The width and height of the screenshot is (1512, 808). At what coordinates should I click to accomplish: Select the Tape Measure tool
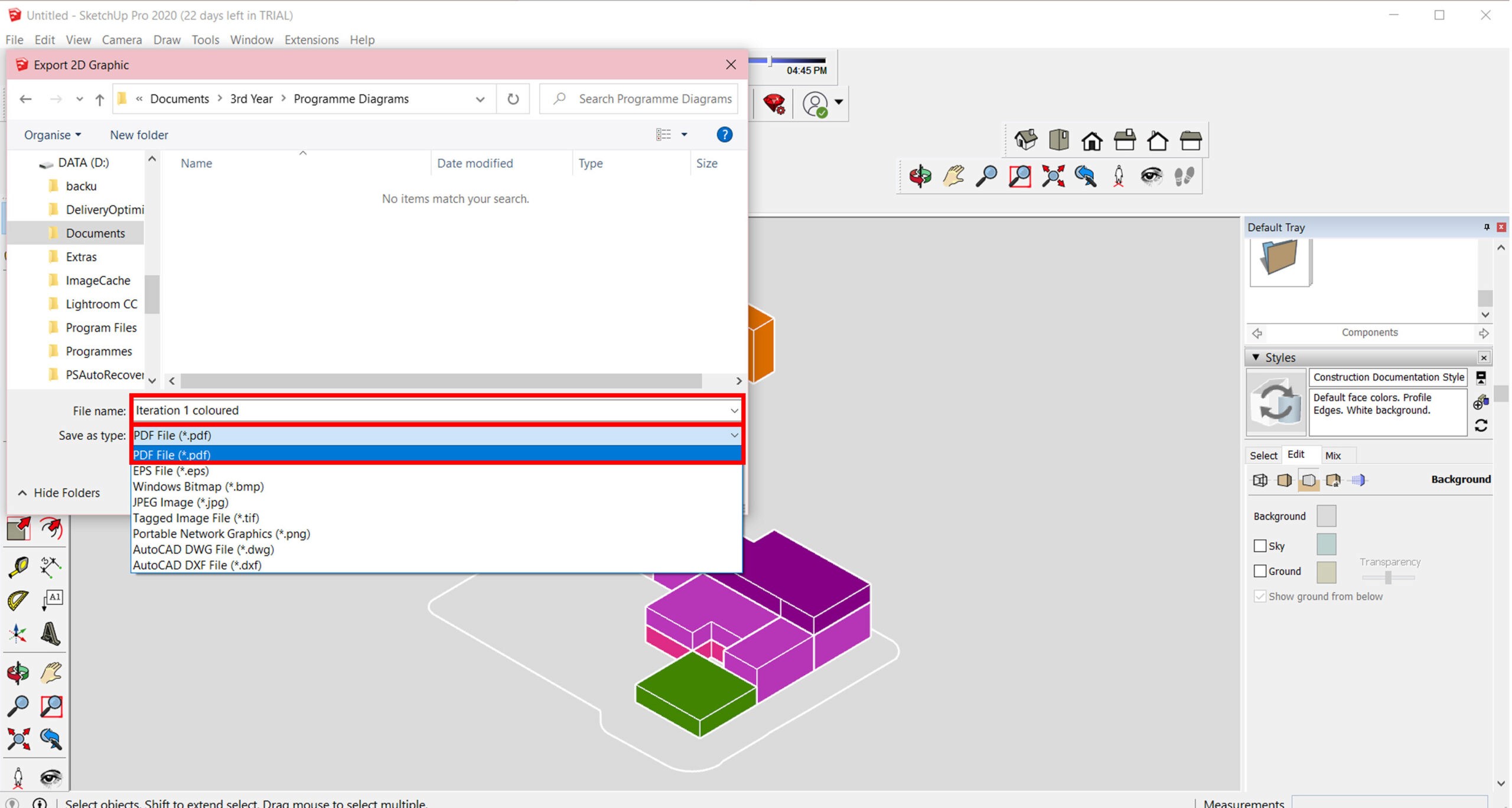18,567
